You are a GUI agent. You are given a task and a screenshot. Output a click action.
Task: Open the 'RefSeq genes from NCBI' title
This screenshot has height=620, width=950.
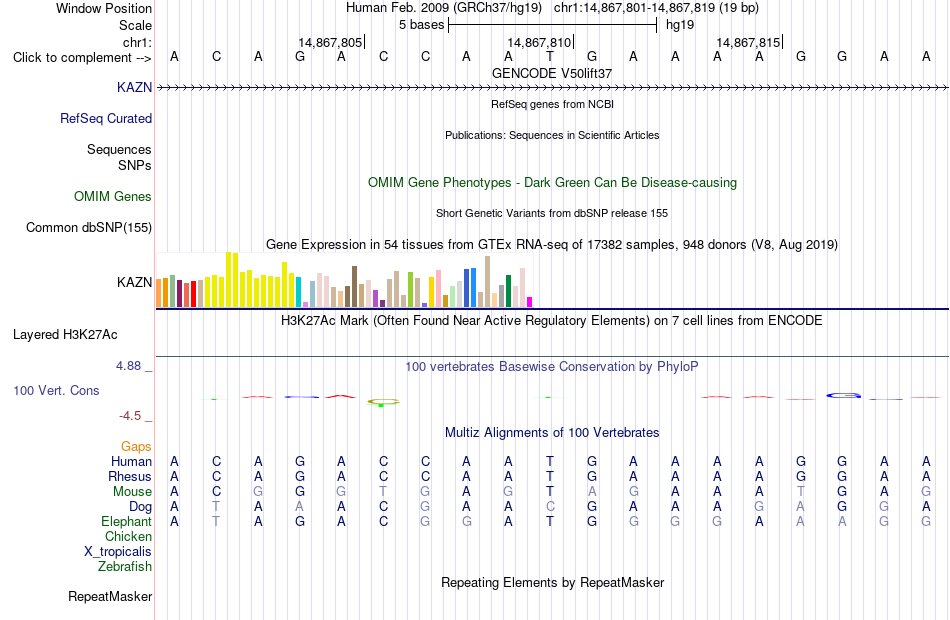pyautogui.click(x=553, y=104)
